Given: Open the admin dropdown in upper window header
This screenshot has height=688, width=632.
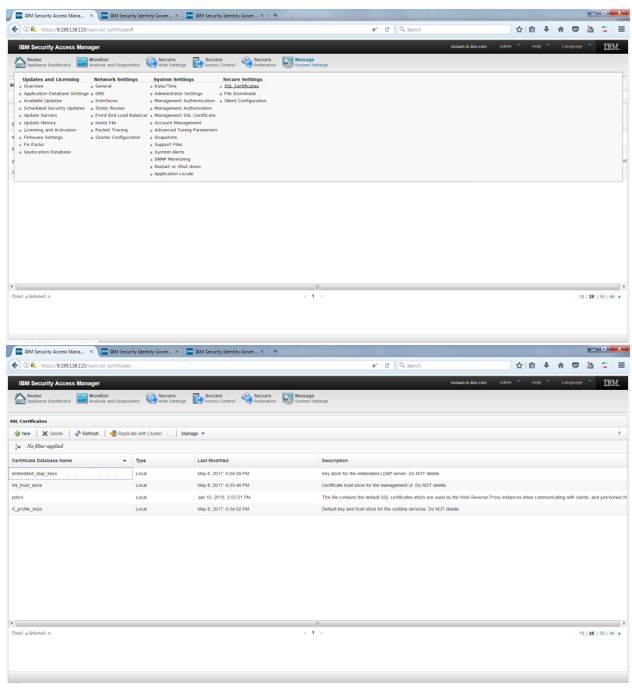Looking at the screenshot, I should 509,47.
